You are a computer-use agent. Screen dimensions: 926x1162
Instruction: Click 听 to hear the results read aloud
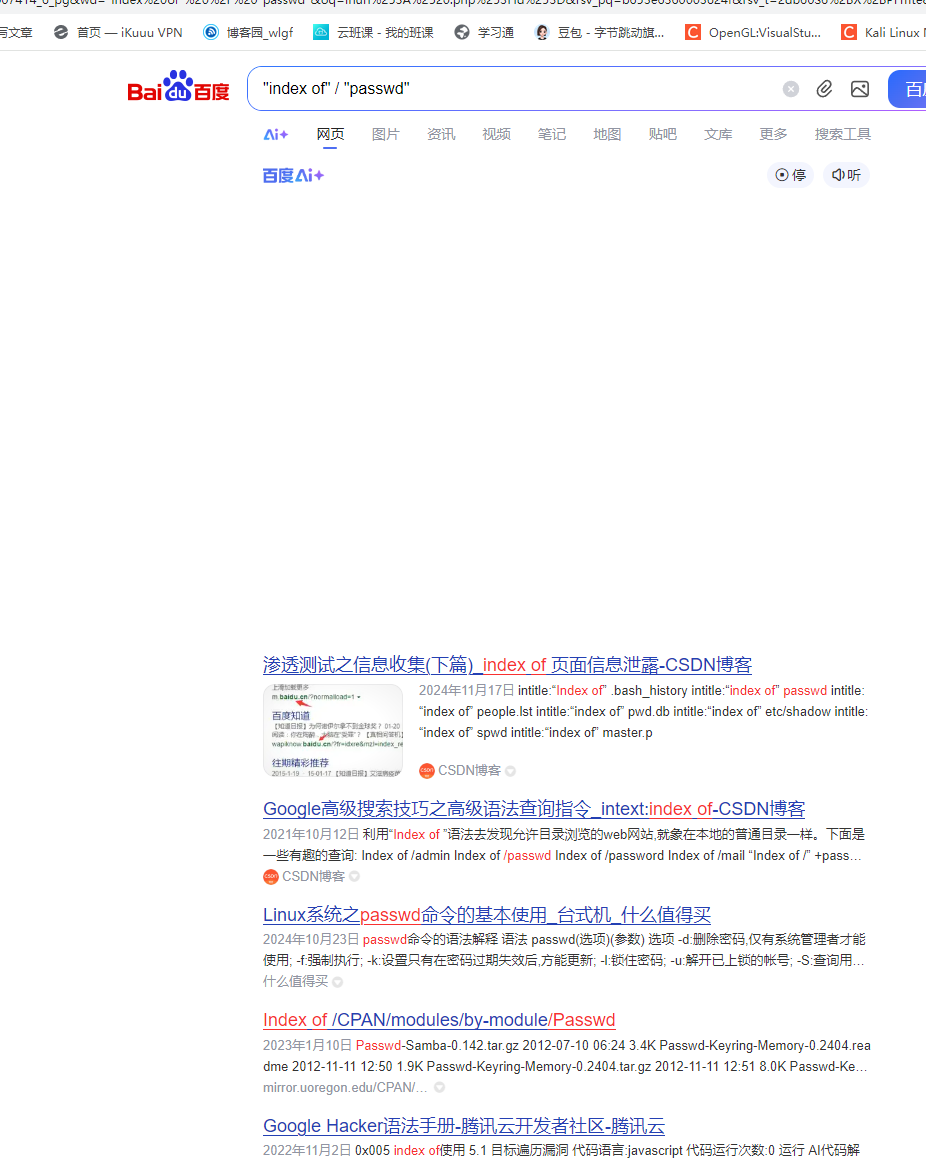click(845, 174)
